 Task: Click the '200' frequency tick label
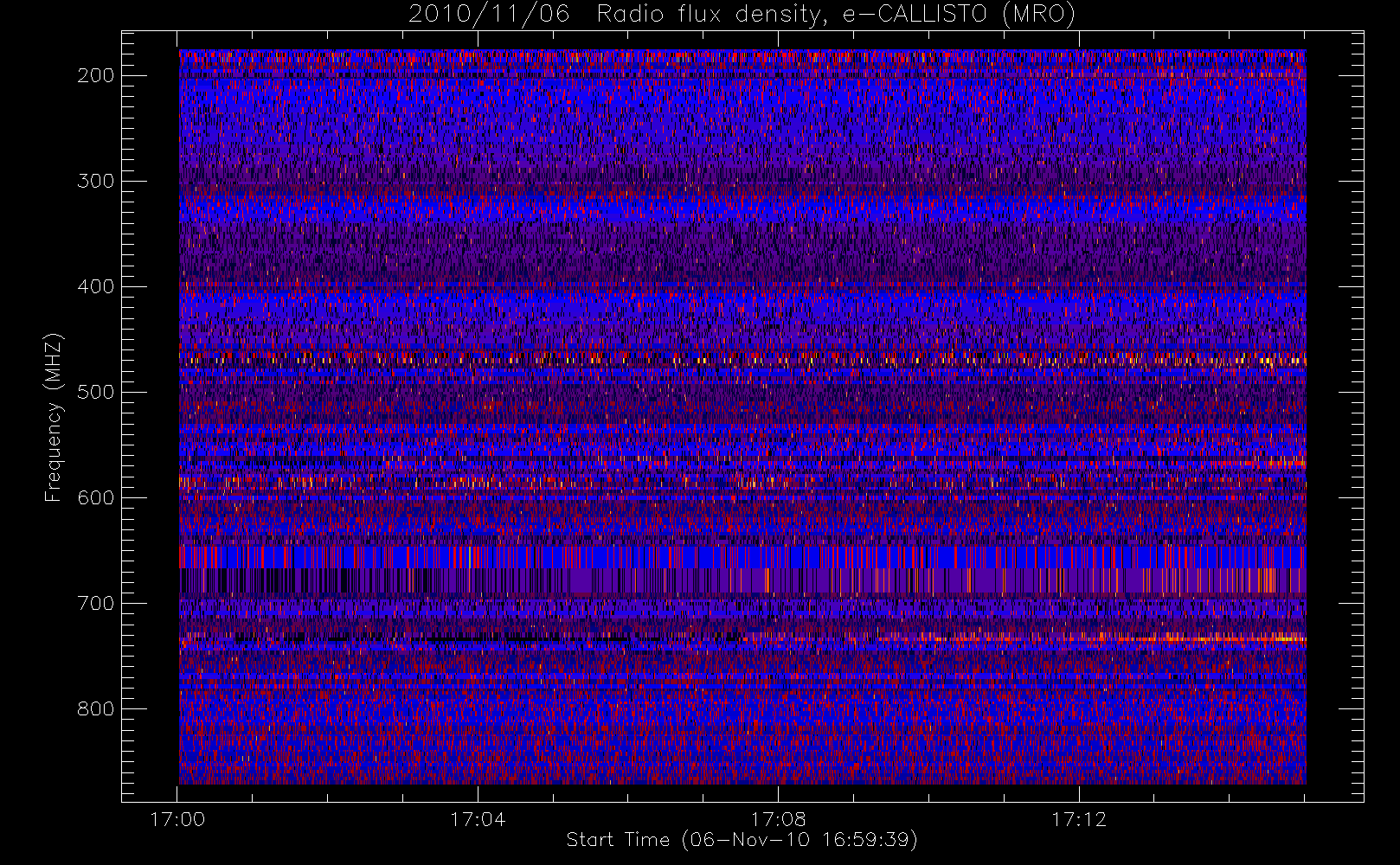pos(96,75)
